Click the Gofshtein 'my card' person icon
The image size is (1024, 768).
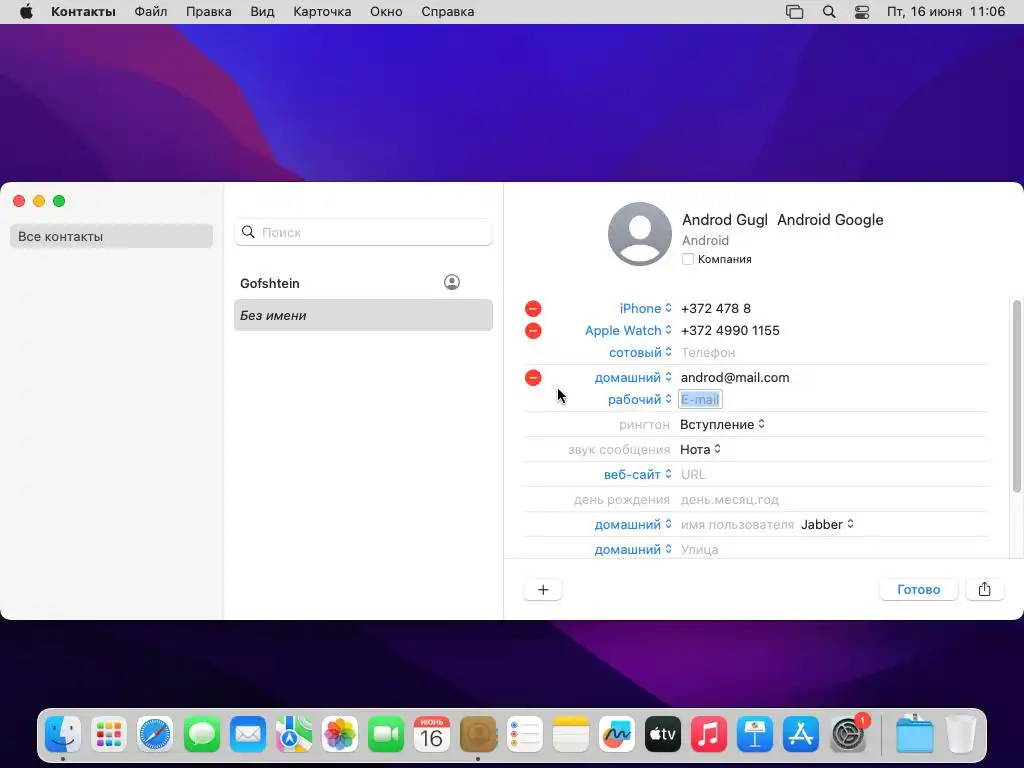pyautogui.click(x=452, y=282)
